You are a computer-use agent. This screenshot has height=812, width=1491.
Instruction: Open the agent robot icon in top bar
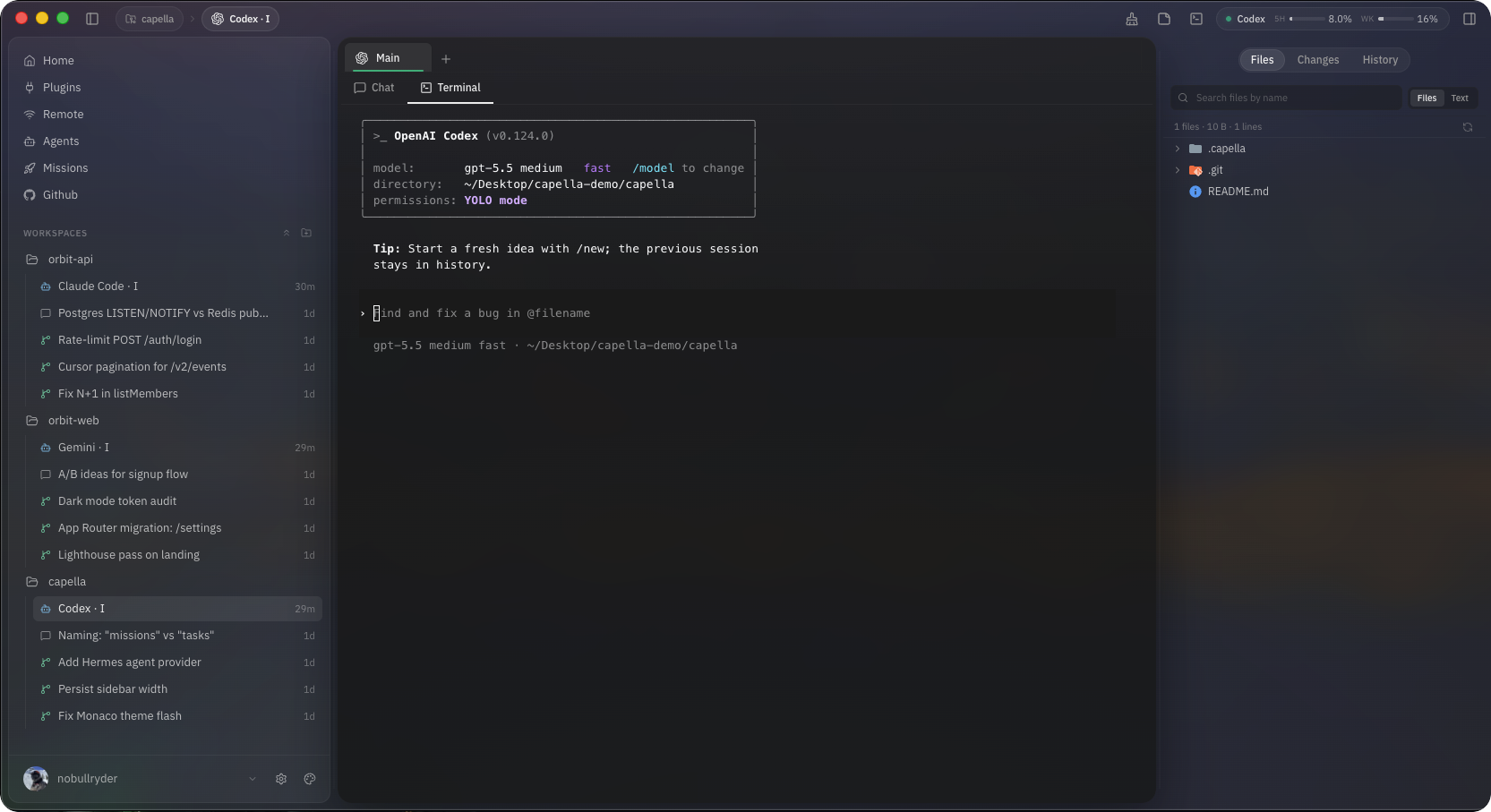click(1132, 19)
